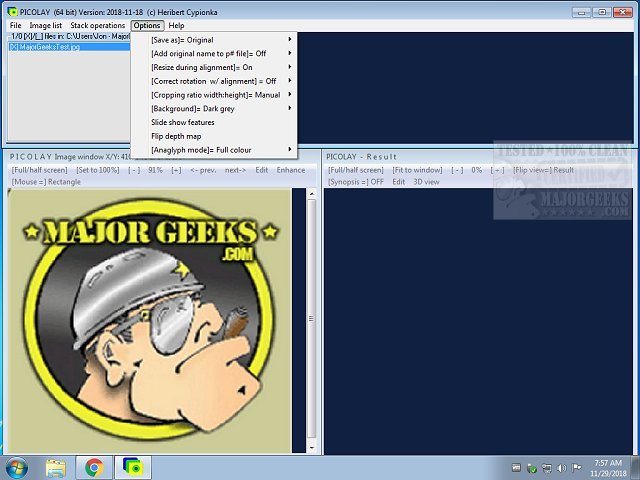
Task: Minimize the PICOLAY window
Action: 581,12
